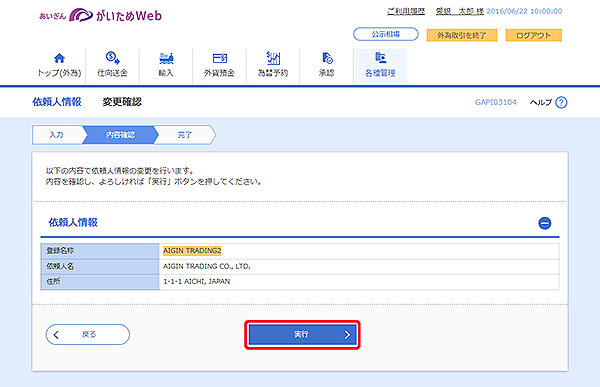Click the 戻る back button
600x387 pixels.
pos(88,335)
